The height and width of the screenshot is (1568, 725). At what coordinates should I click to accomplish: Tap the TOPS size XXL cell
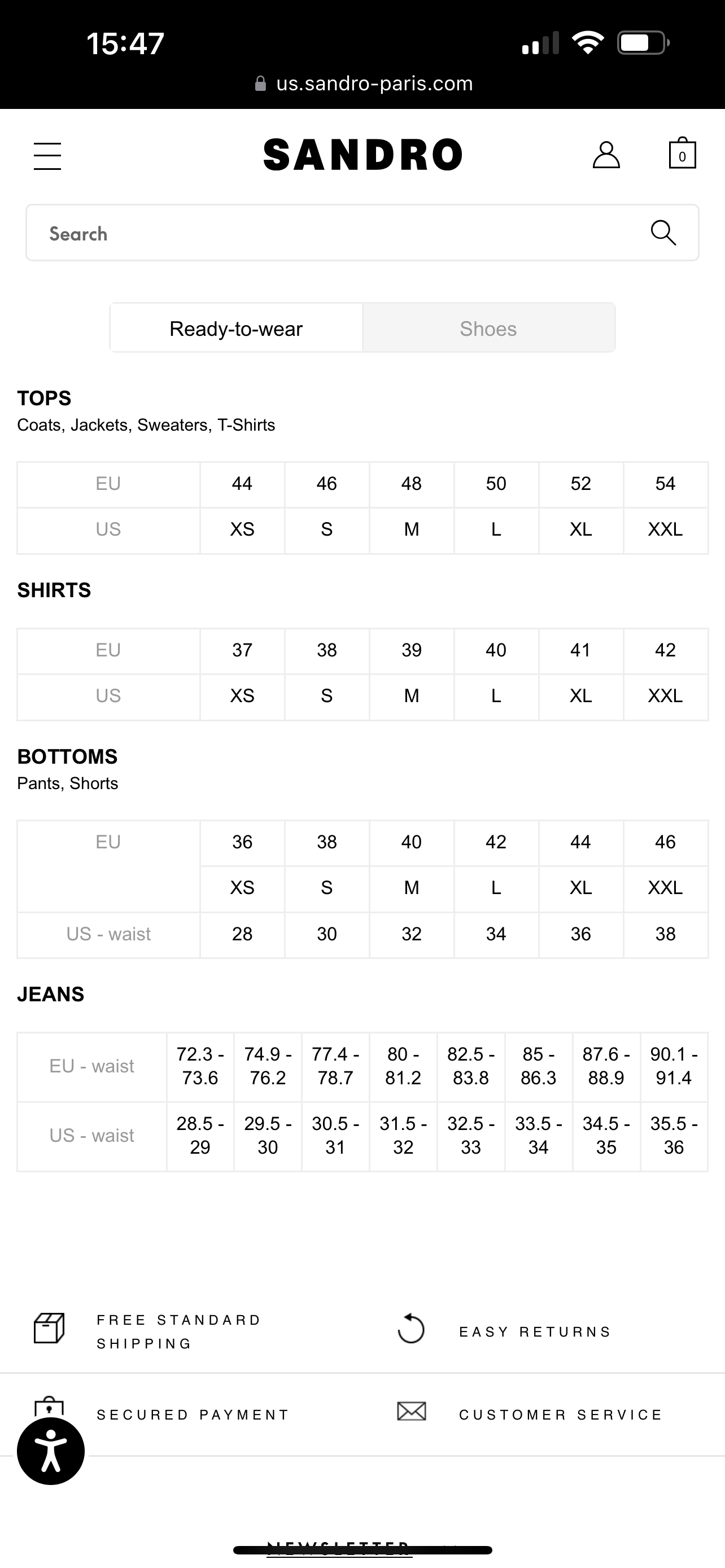[x=665, y=529]
